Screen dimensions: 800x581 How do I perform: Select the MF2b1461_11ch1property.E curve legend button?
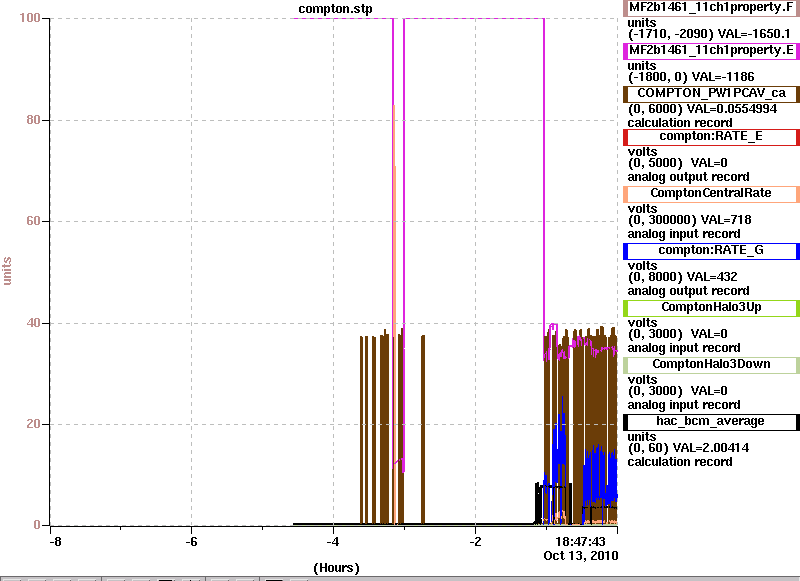[x=711, y=50]
